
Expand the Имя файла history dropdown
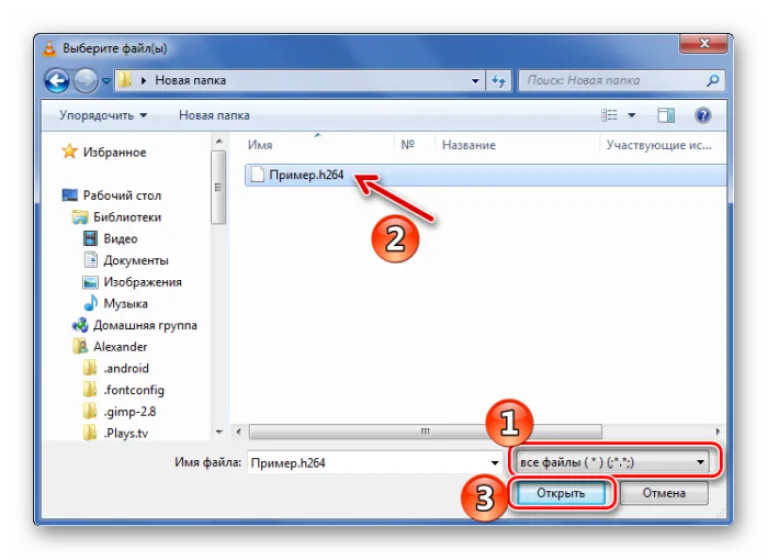(x=495, y=463)
